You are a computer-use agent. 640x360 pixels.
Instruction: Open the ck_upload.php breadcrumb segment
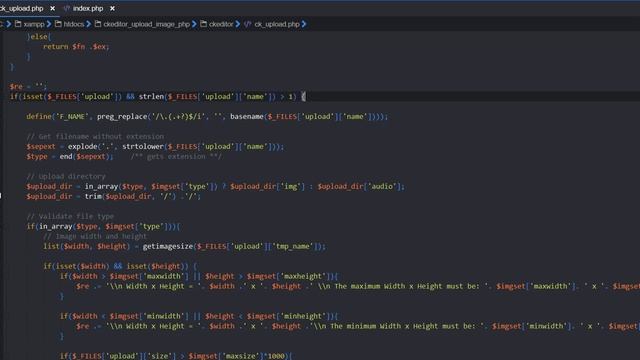277,24
